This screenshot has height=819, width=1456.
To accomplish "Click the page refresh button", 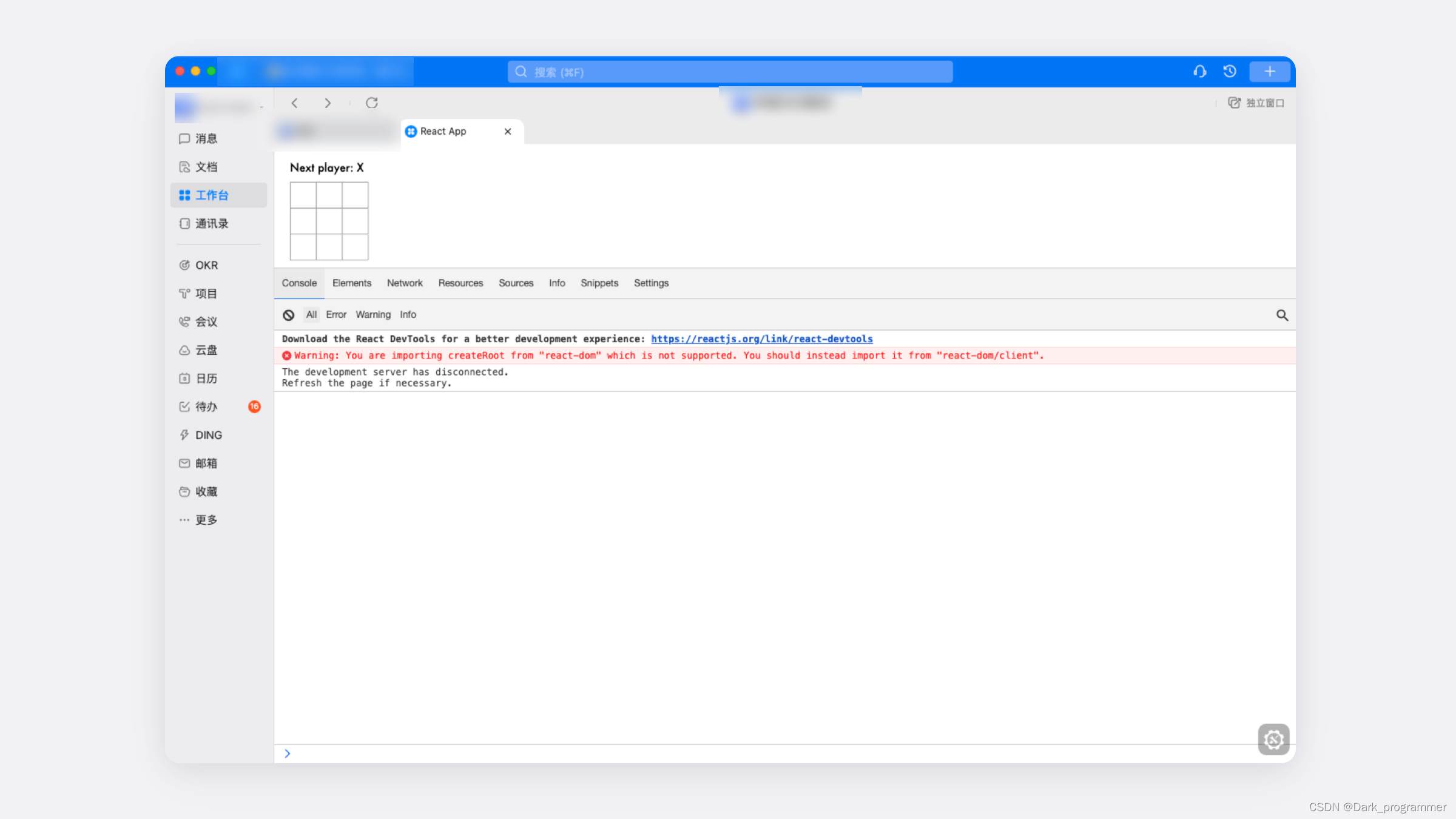I will click(x=371, y=102).
